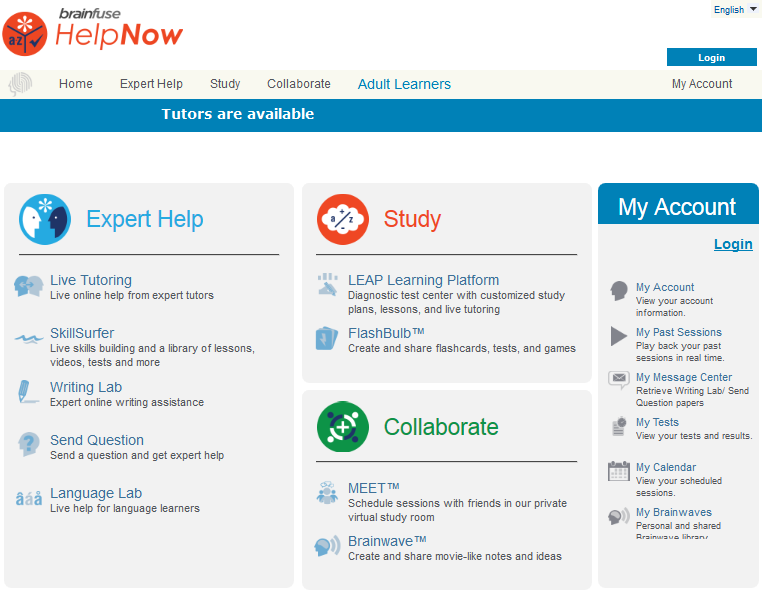
Task: Click the Brainwave icon in Collaborate
Action: click(x=327, y=546)
